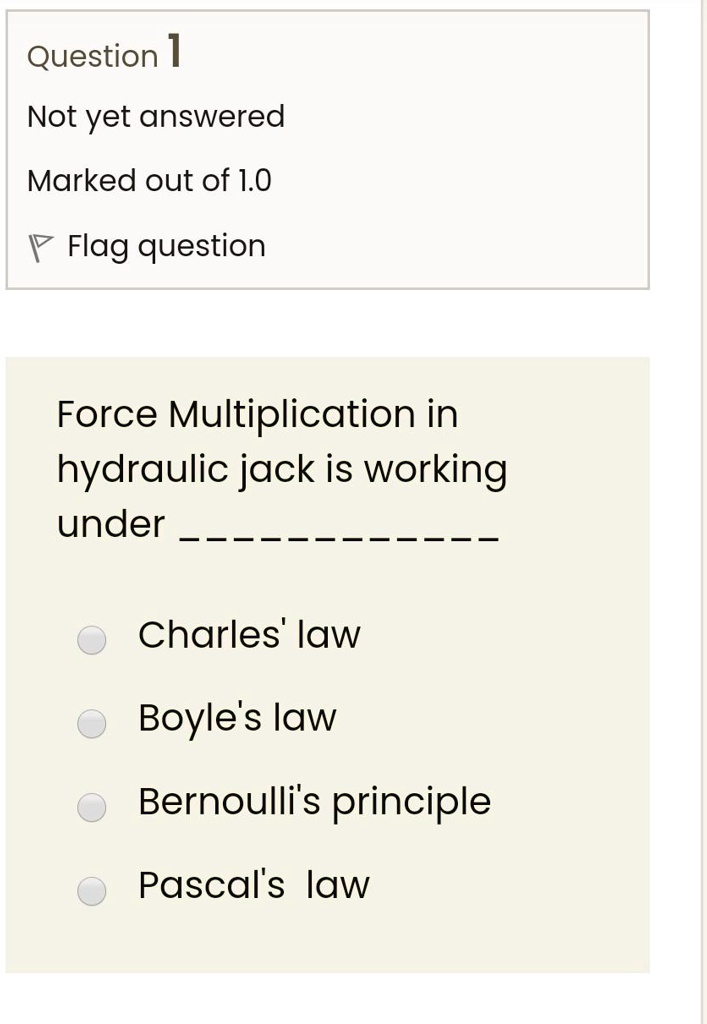Select the Charles' law radio button
Screen dimensions: 707x1024
pyautogui.click(x=91, y=637)
